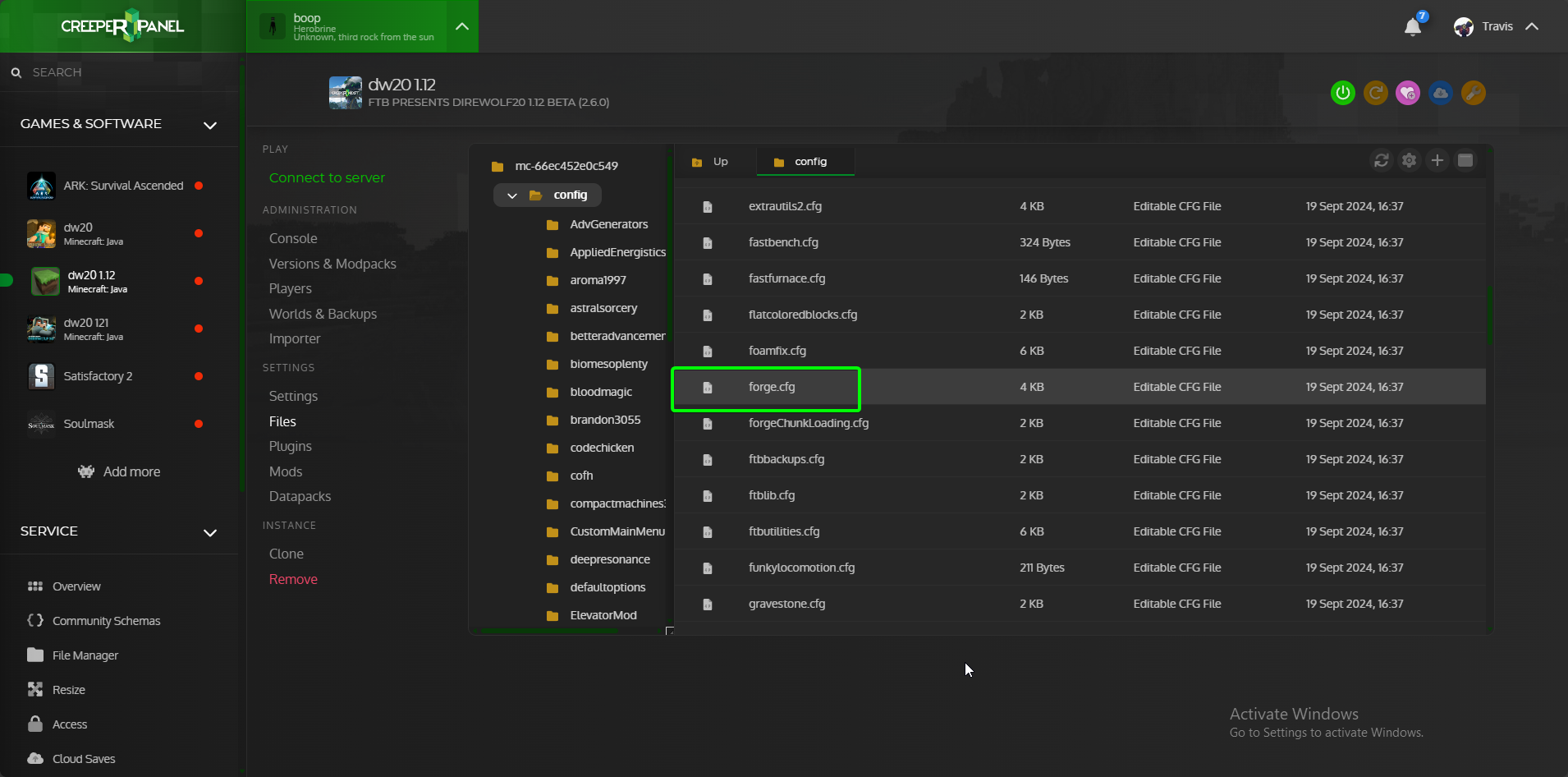This screenshot has height=777, width=1568.
Task: Click Clone instance link
Action: click(287, 554)
